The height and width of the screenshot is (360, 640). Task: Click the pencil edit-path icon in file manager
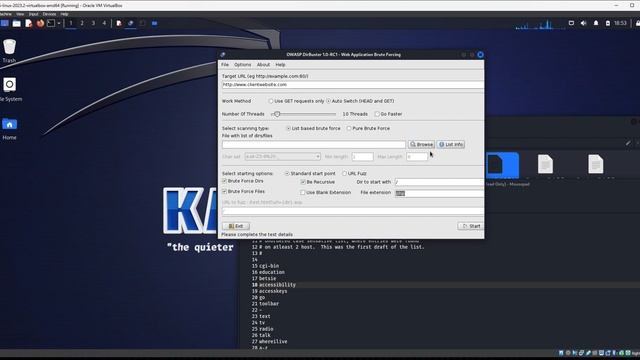(628, 143)
